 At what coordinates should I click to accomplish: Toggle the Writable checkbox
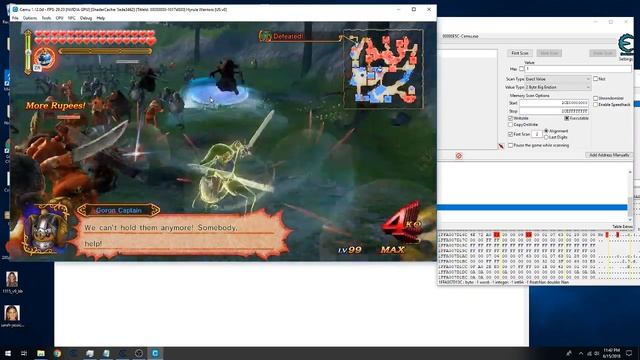point(510,118)
